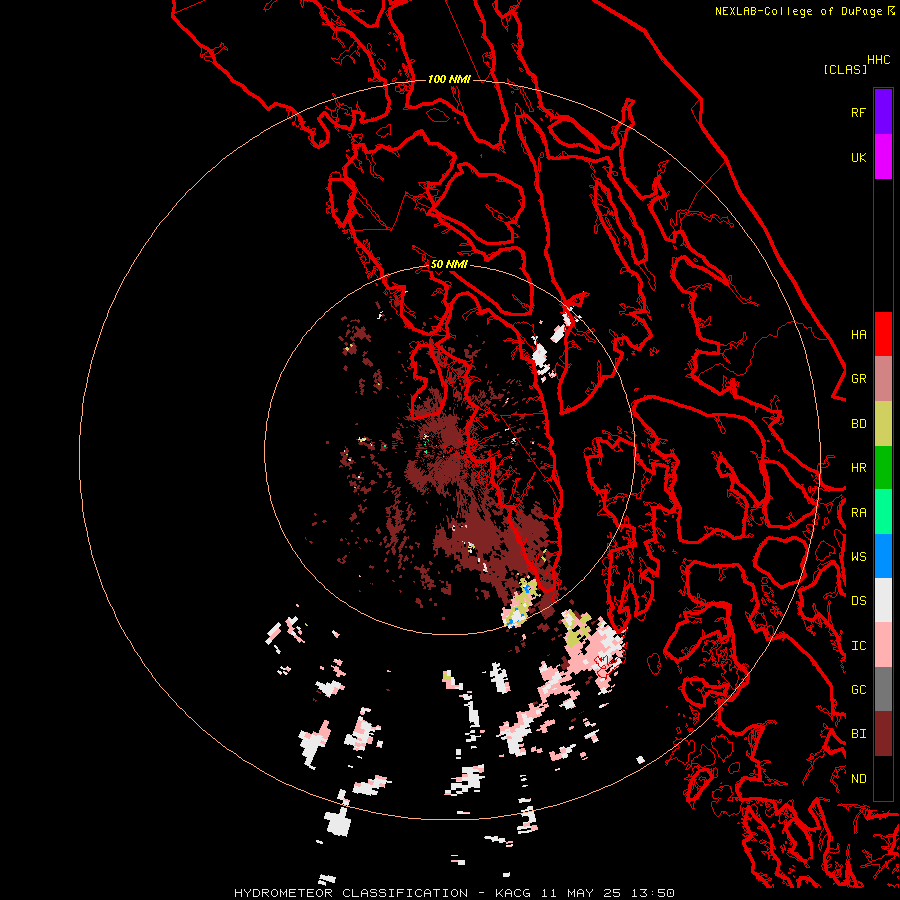Click the BI brown legend swatch
This screenshot has height=900, width=900.
point(883,734)
